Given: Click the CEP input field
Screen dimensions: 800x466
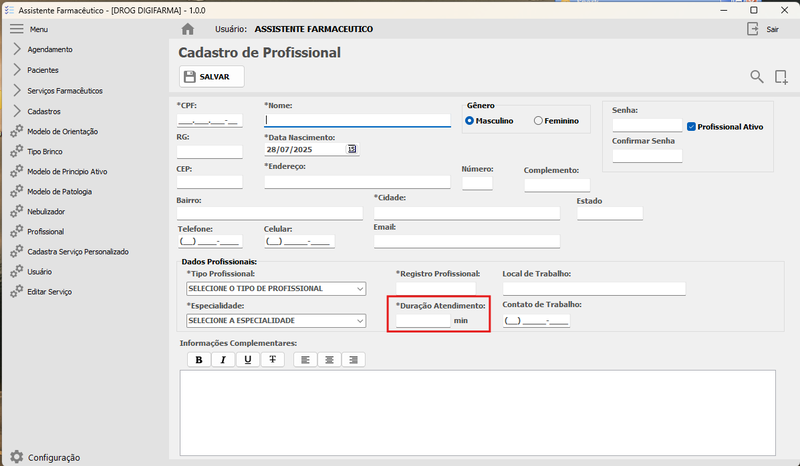Looking at the screenshot, I should point(210,182).
